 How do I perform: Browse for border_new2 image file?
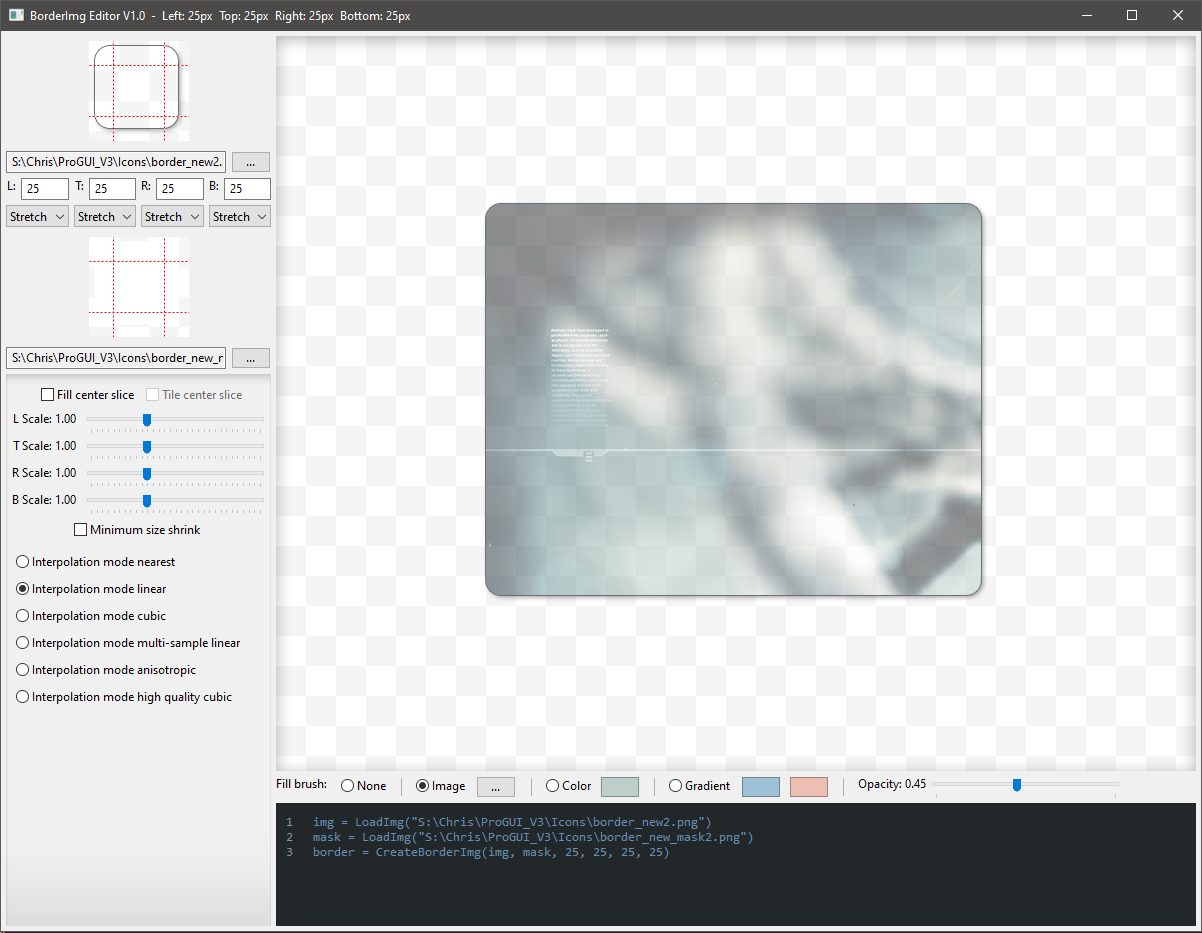[251, 162]
